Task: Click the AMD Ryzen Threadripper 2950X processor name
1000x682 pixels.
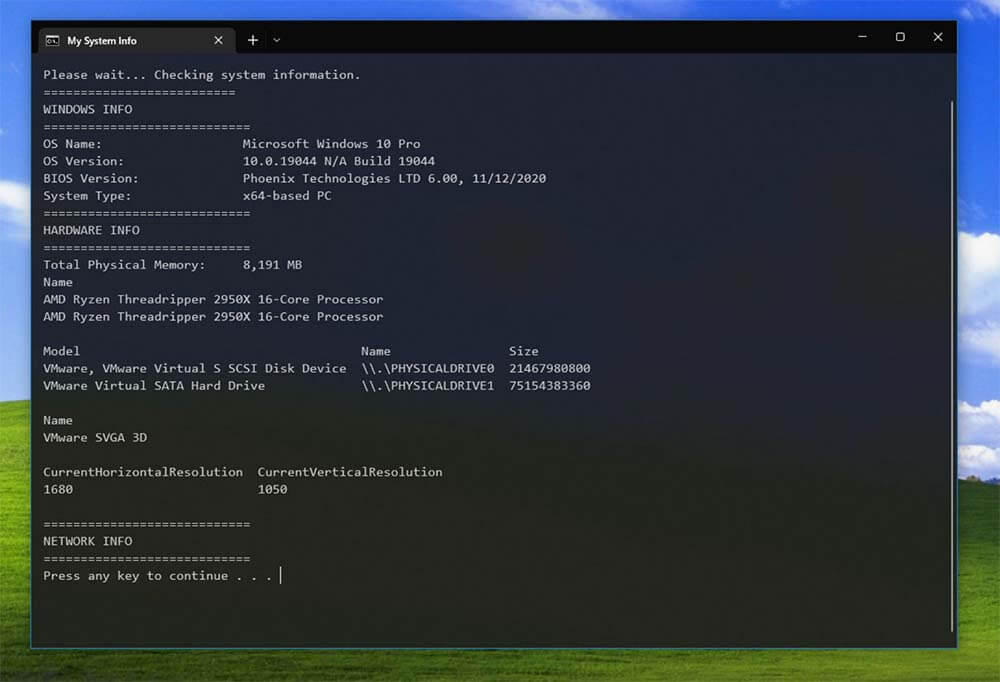Action: (x=211, y=299)
